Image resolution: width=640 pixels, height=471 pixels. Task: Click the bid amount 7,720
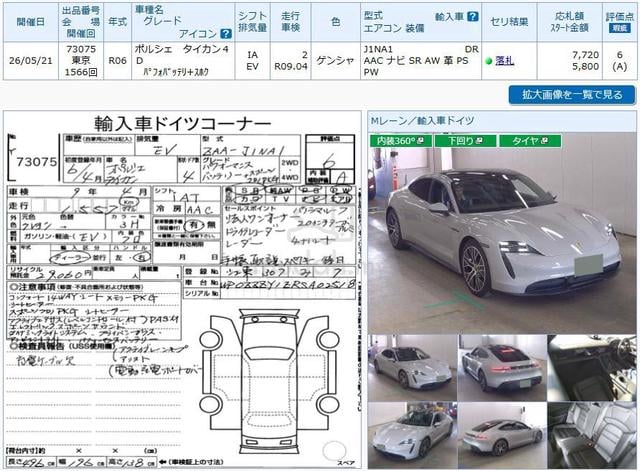click(x=585, y=55)
